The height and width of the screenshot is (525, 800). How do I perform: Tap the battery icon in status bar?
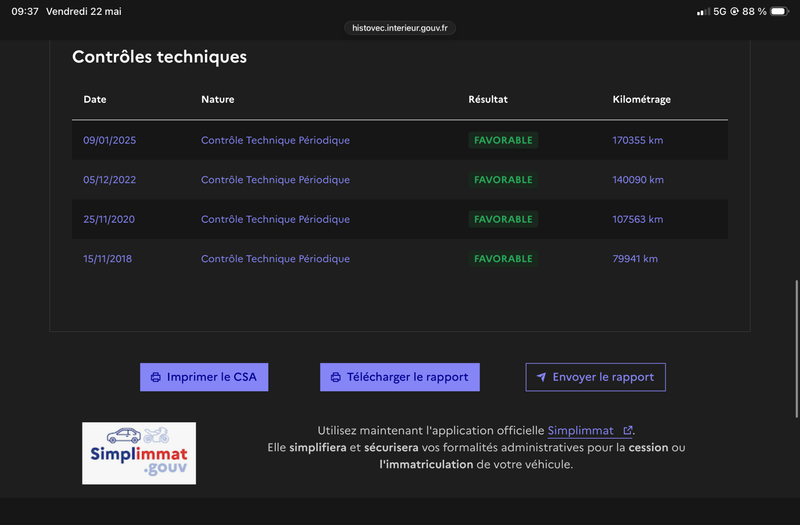780,11
